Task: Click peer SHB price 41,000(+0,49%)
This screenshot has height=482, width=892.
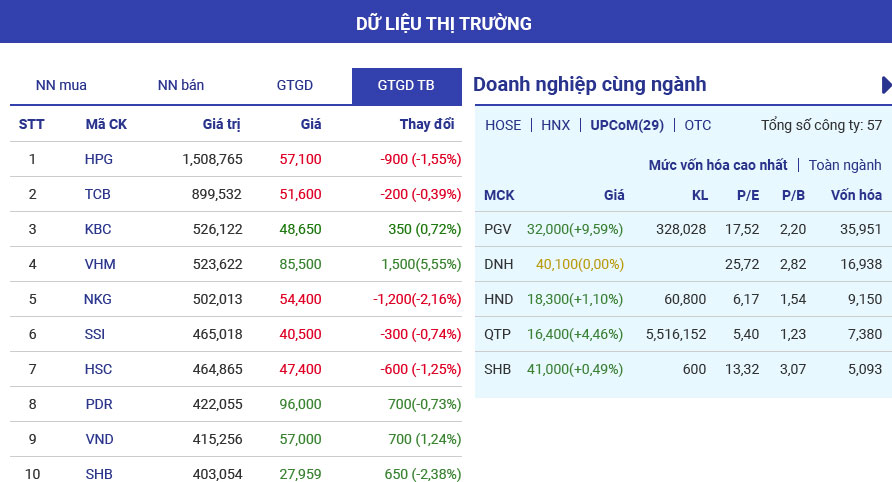Action: [x=575, y=369]
